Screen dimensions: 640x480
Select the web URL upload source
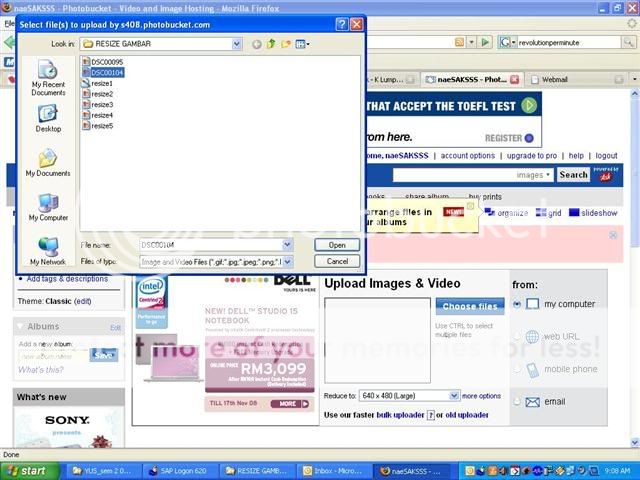tap(517, 336)
